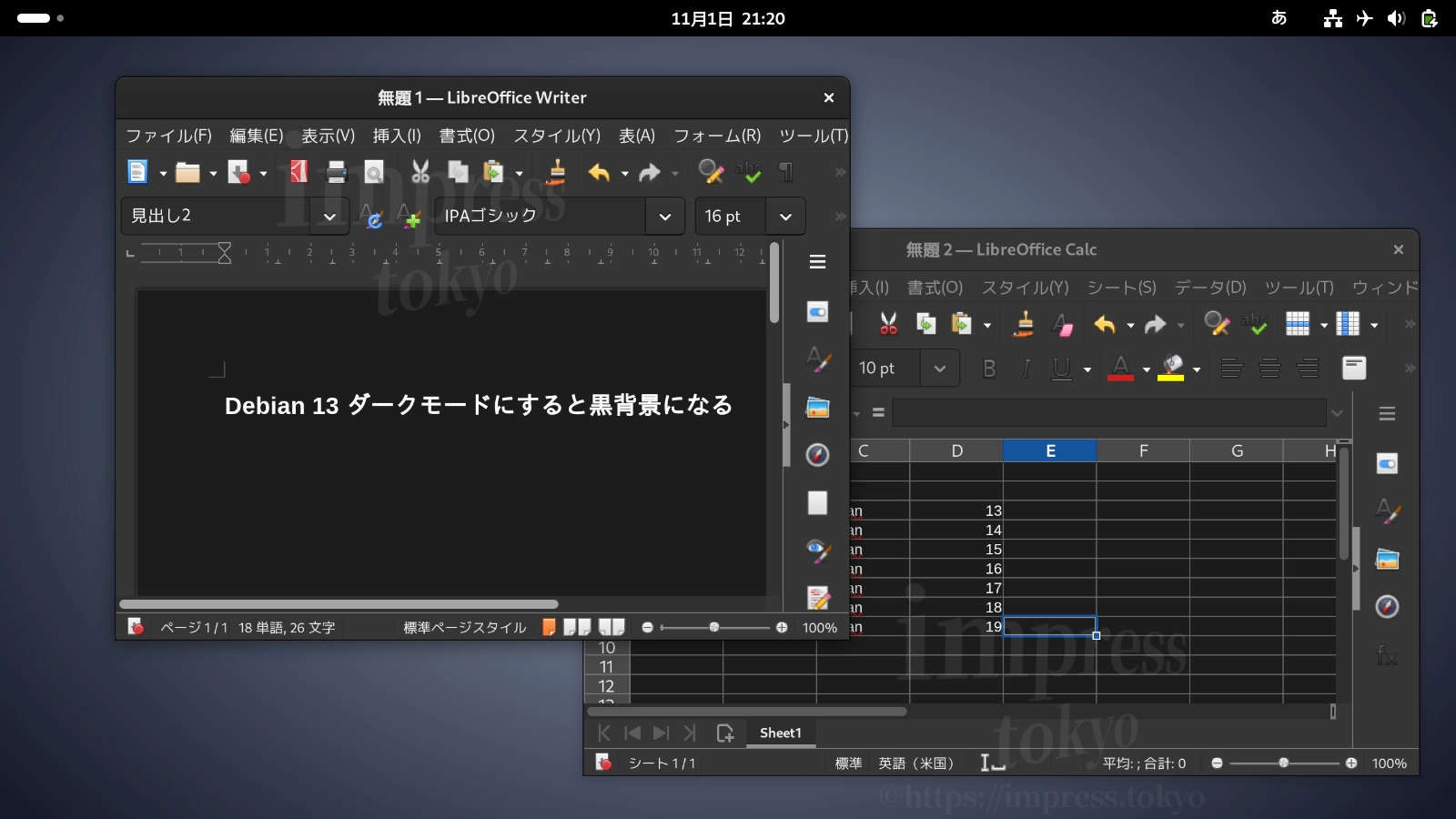Click Open folder icon in Writer toolbar
Image resolution: width=1456 pixels, height=819 pixels.
[187, 172]
